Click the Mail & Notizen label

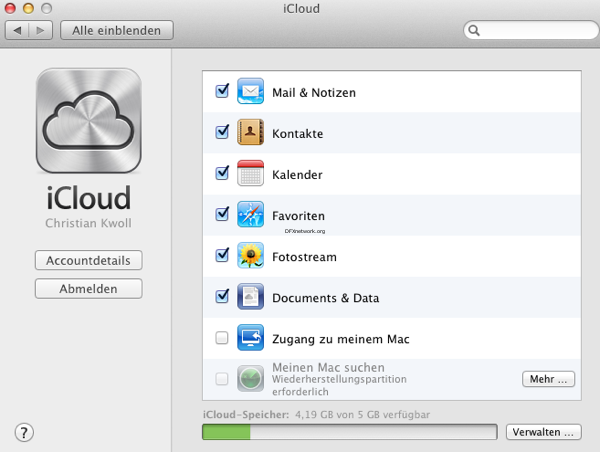[x=314, y=93]
